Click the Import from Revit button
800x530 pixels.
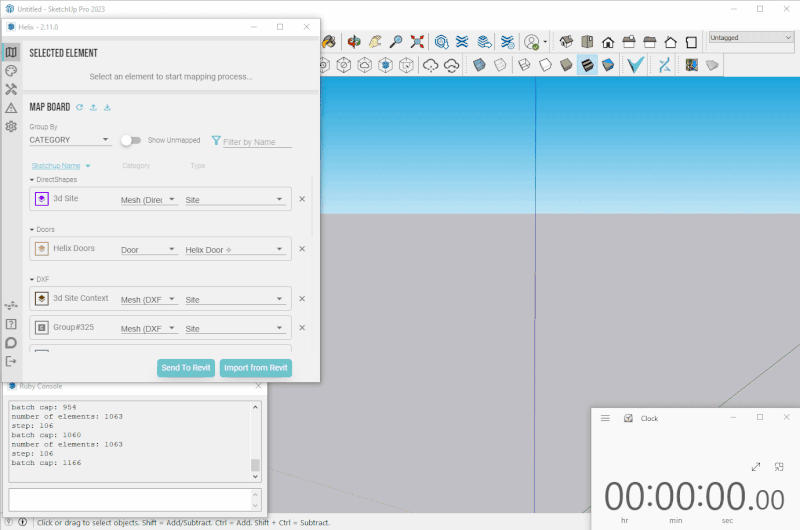point(256,368)
